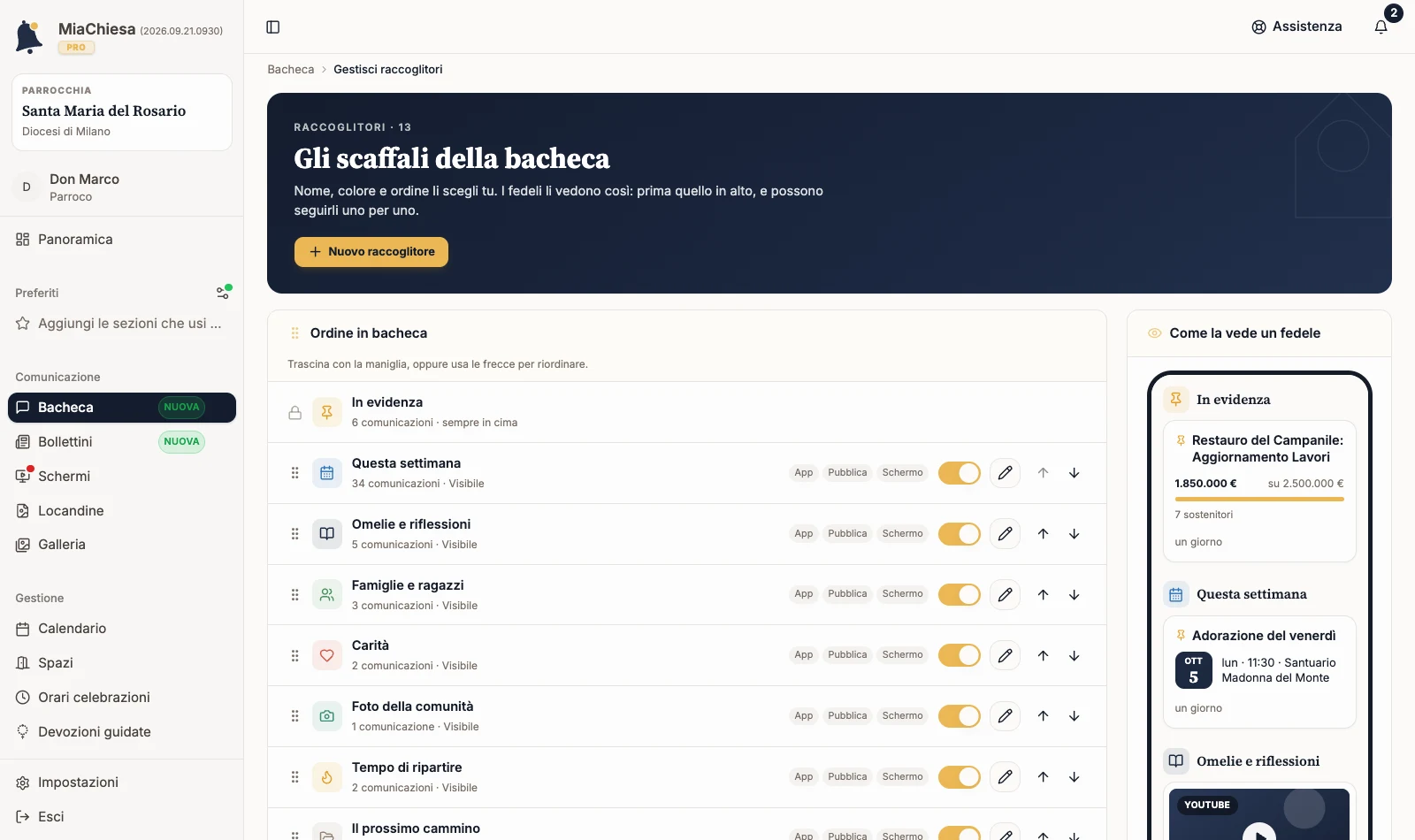Click the Nuovo raccoglitore button
1415x840 pixels.
point(371,252)
